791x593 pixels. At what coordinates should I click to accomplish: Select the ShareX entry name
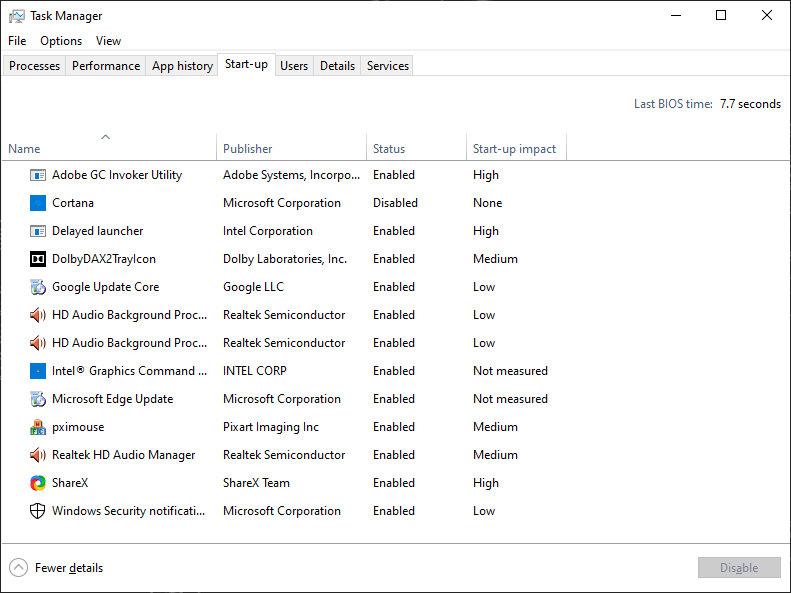[70, 483]
